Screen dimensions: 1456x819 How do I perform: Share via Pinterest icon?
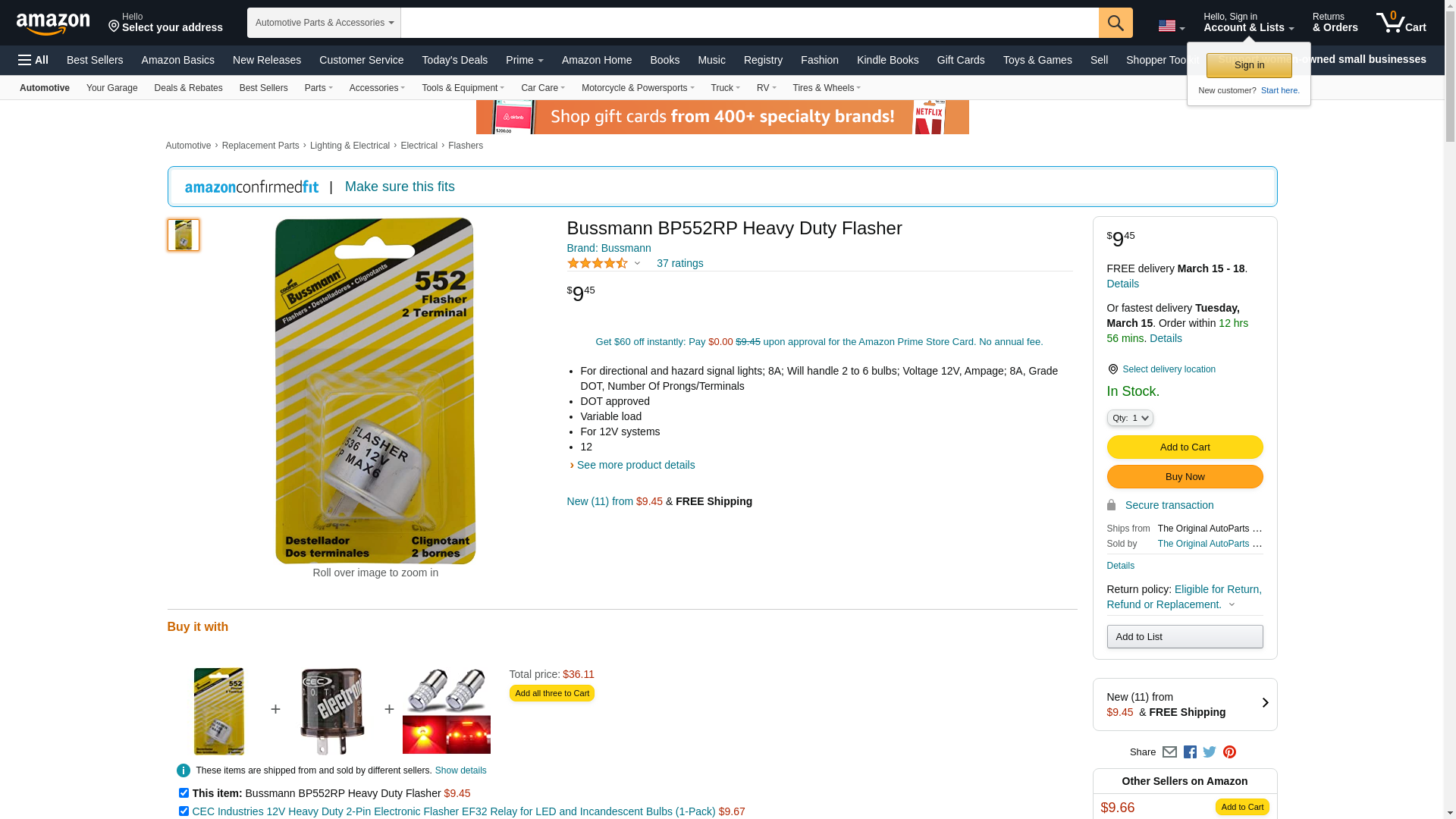pyautogui.click(x=1229, y=752)
